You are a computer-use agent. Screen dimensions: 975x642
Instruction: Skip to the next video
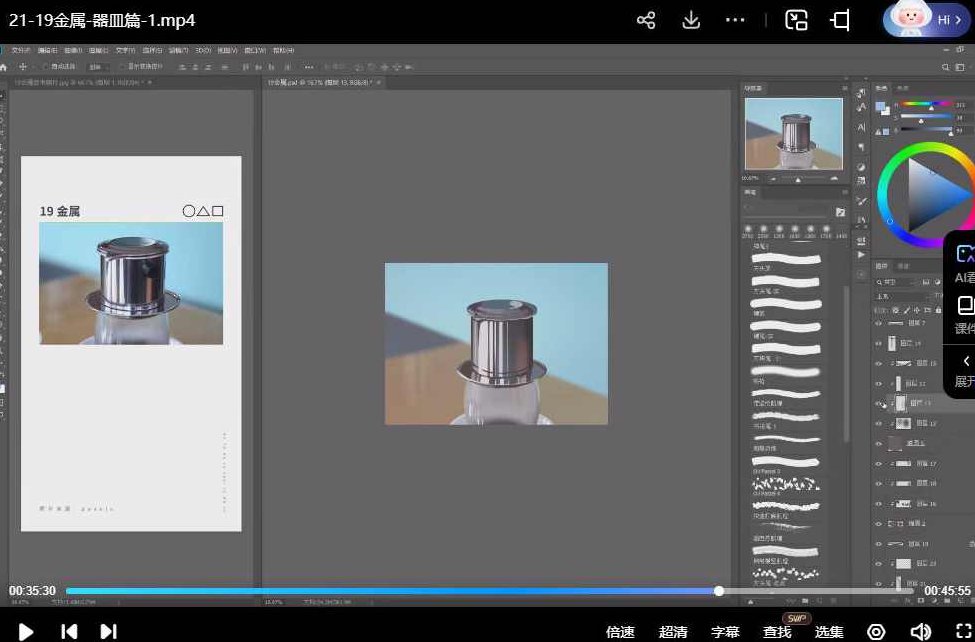pyautogui.click(x=109, y=631)
